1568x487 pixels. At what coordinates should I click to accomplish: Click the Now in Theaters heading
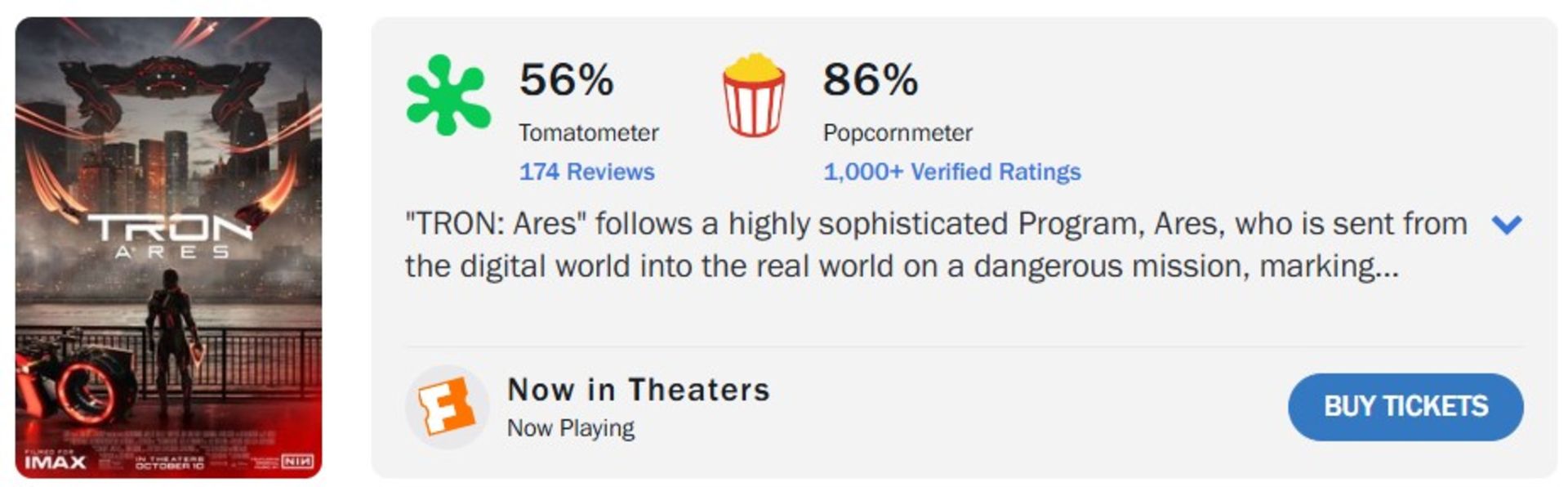click(x=639, y=390)
